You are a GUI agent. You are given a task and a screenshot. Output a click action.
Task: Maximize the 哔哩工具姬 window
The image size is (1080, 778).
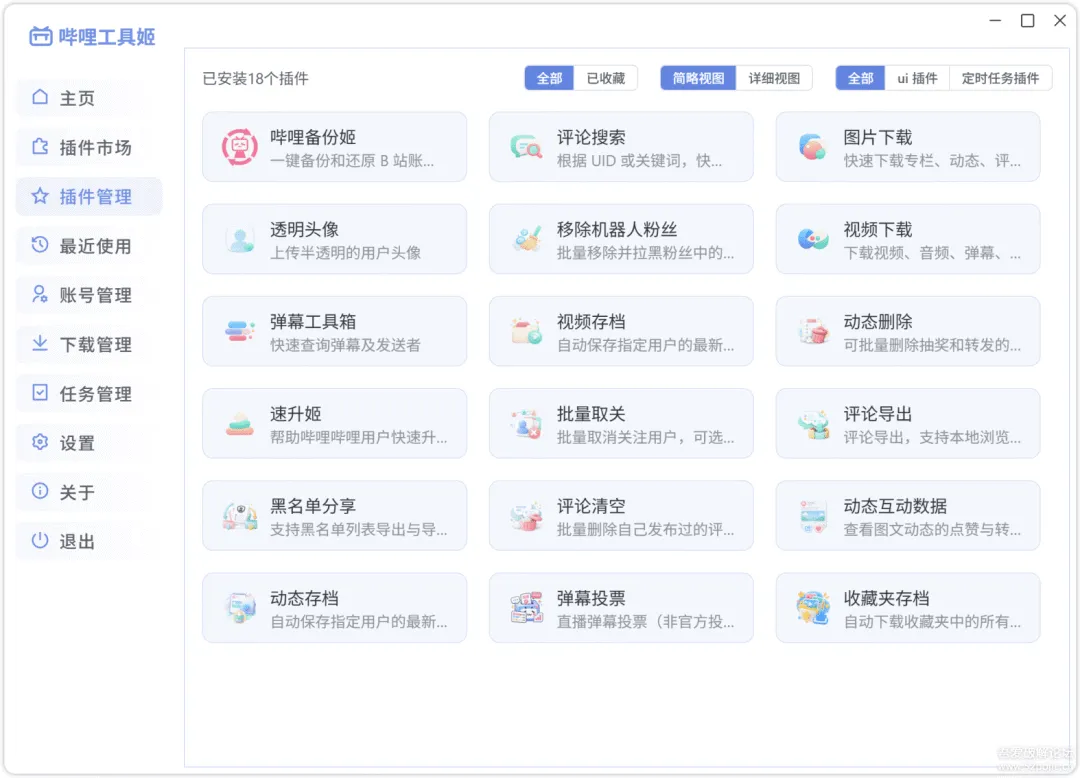[x=1027, y=21]
